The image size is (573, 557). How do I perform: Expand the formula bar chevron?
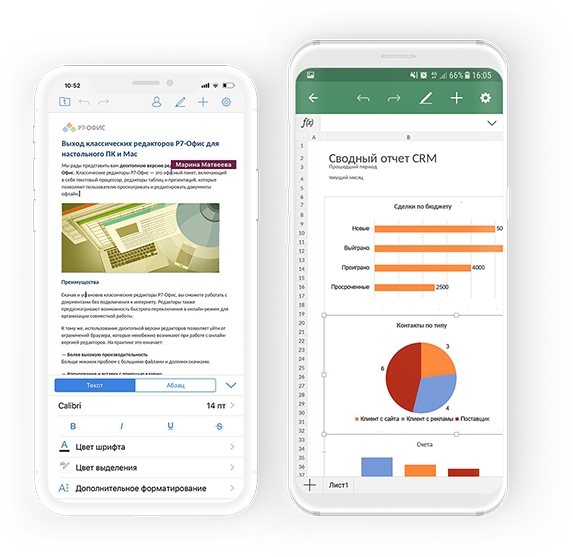[x=492, y=123]
